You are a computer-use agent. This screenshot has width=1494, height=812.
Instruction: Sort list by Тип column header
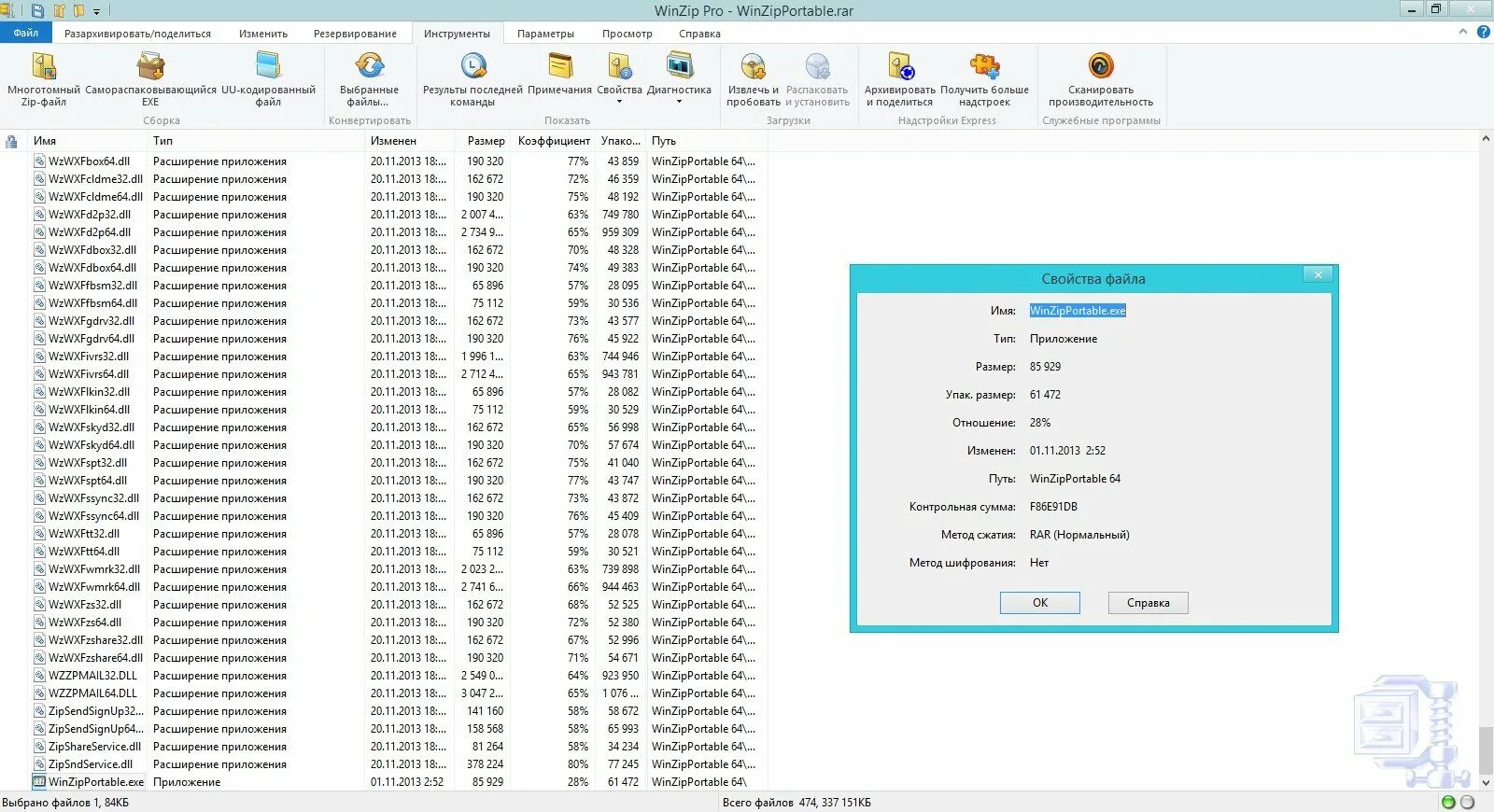click(256, 141)
